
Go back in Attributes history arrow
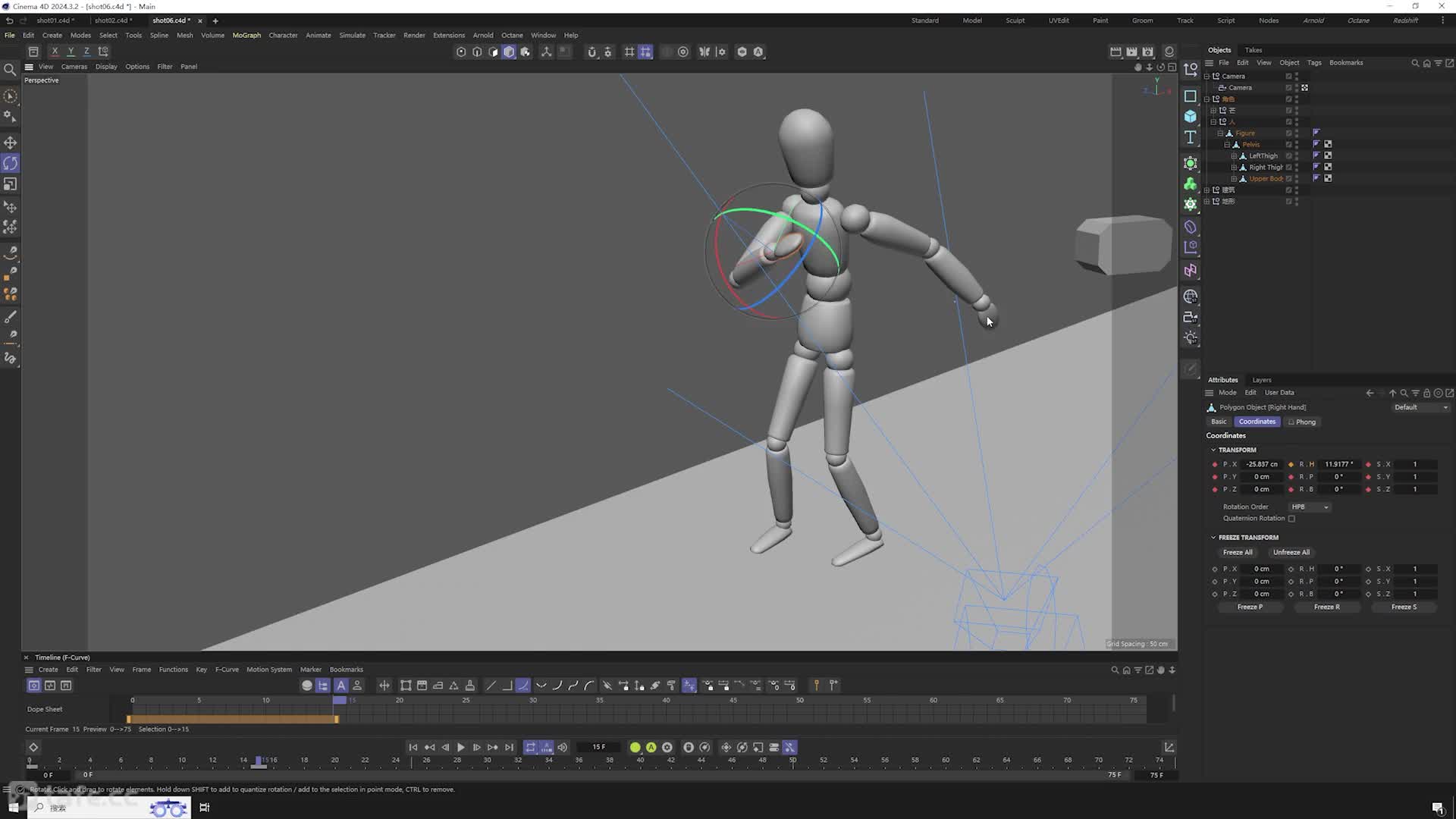1370,393
